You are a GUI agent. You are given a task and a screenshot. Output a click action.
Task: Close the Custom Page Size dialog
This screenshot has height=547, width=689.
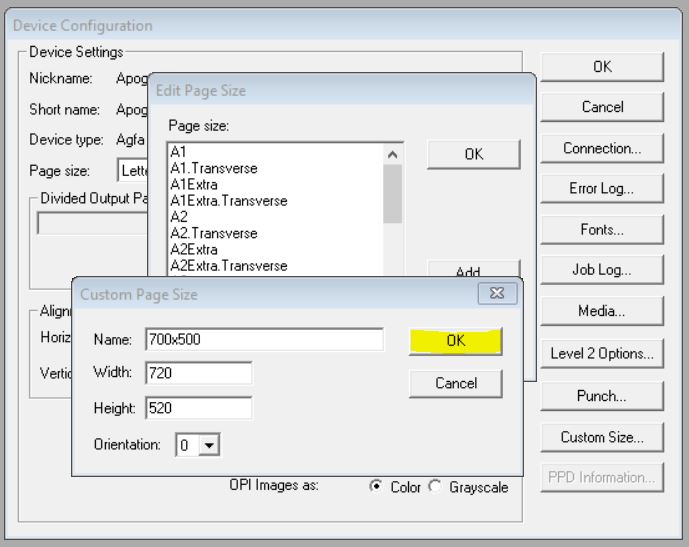pos(497,293)
